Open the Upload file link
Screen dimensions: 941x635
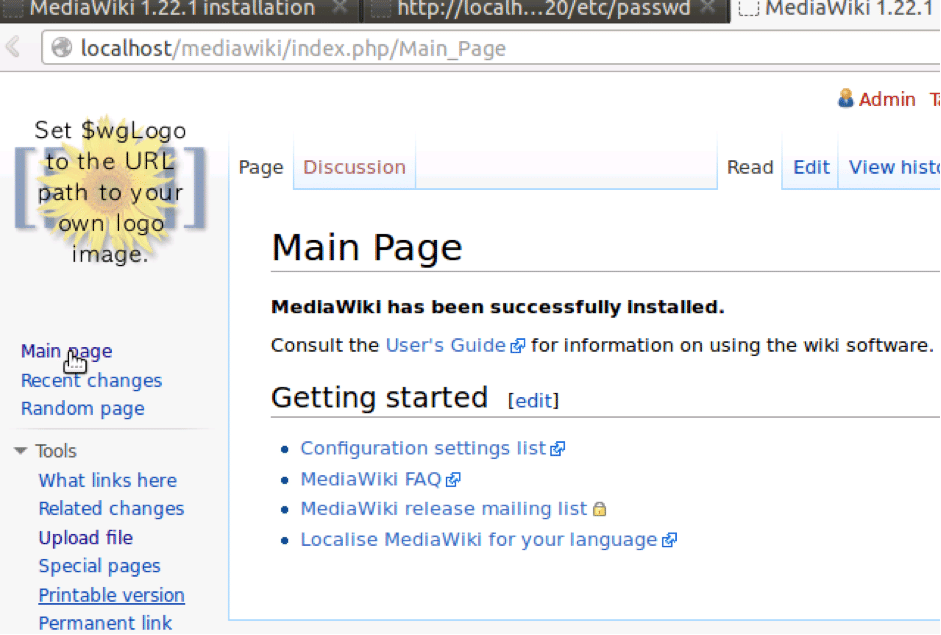[x=86, y=538]
